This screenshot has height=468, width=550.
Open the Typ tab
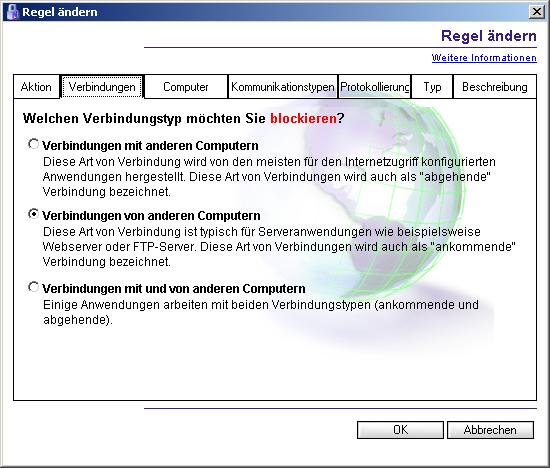tap(432, 87)
